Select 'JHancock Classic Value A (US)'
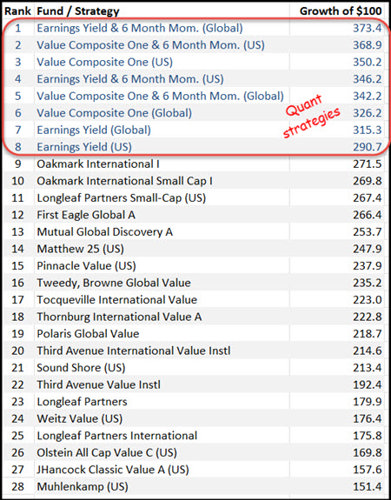 (x=113, y=470)
